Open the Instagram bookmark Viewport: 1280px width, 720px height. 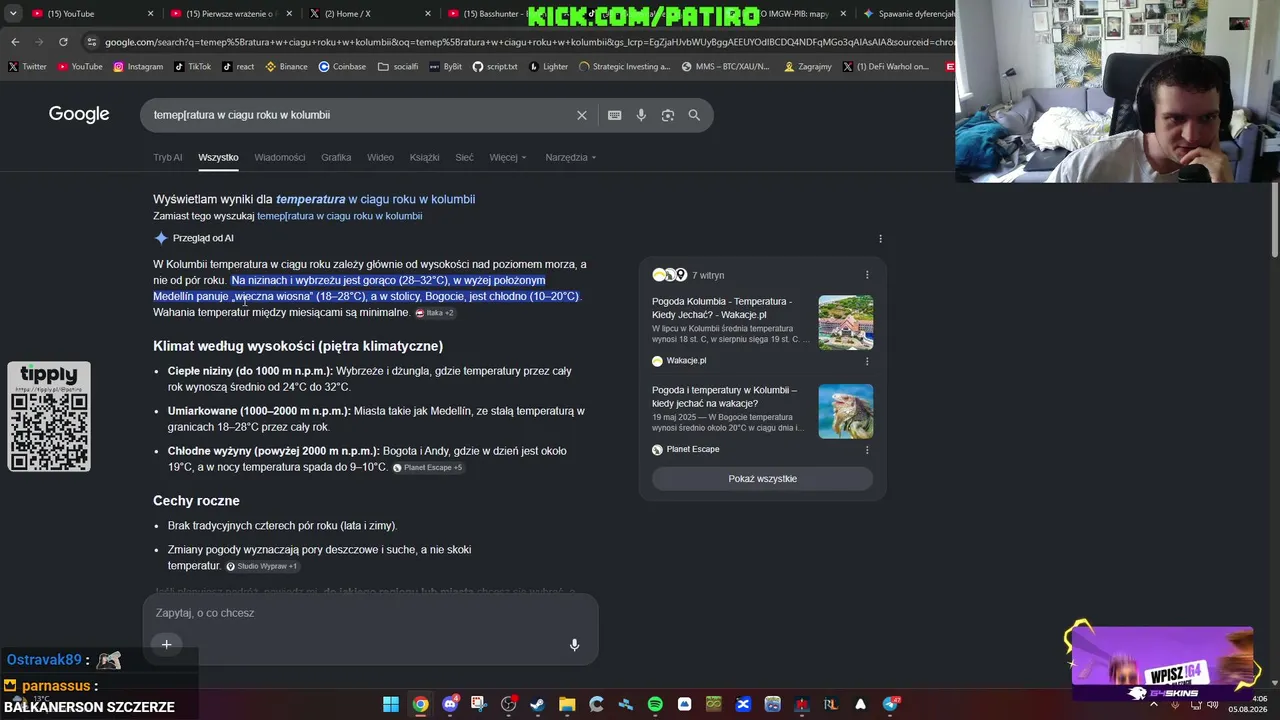point(138,67)
